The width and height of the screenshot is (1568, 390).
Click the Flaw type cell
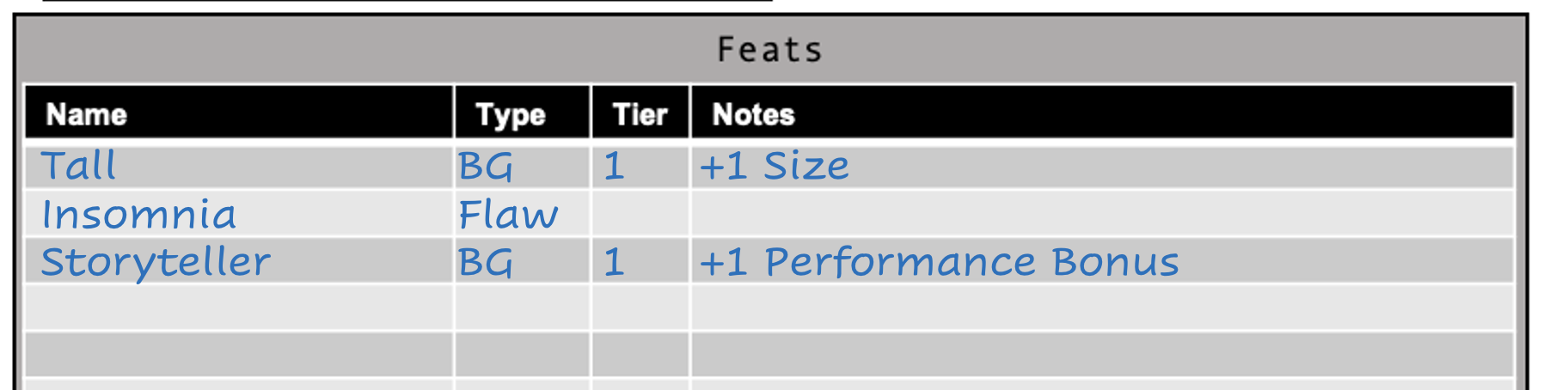(523, 214)
